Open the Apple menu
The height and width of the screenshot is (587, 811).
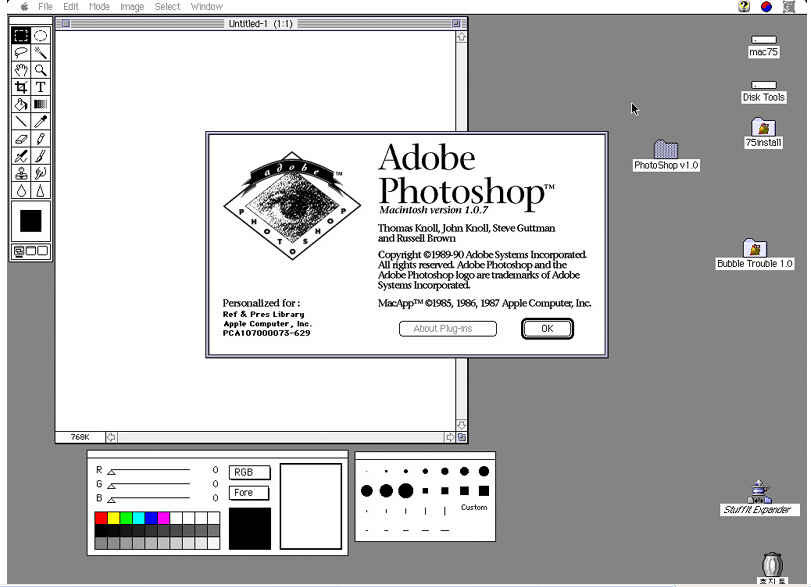pyautogui.click(x=24, y=7)
